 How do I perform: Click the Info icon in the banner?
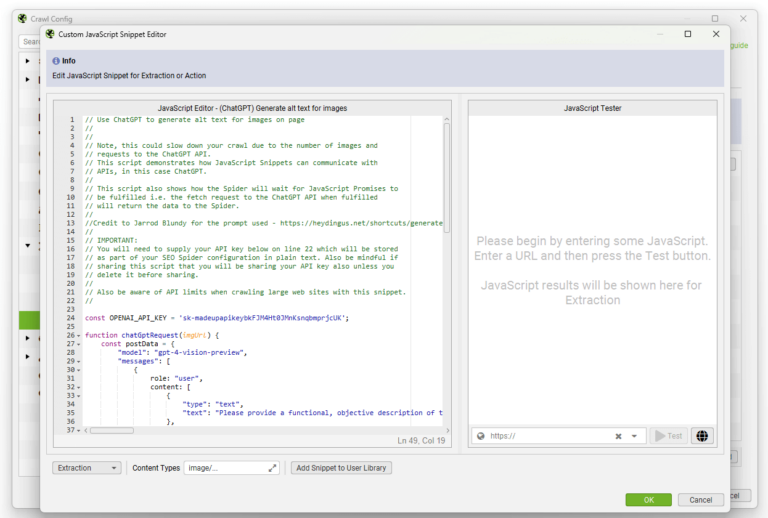click(56, 61)
